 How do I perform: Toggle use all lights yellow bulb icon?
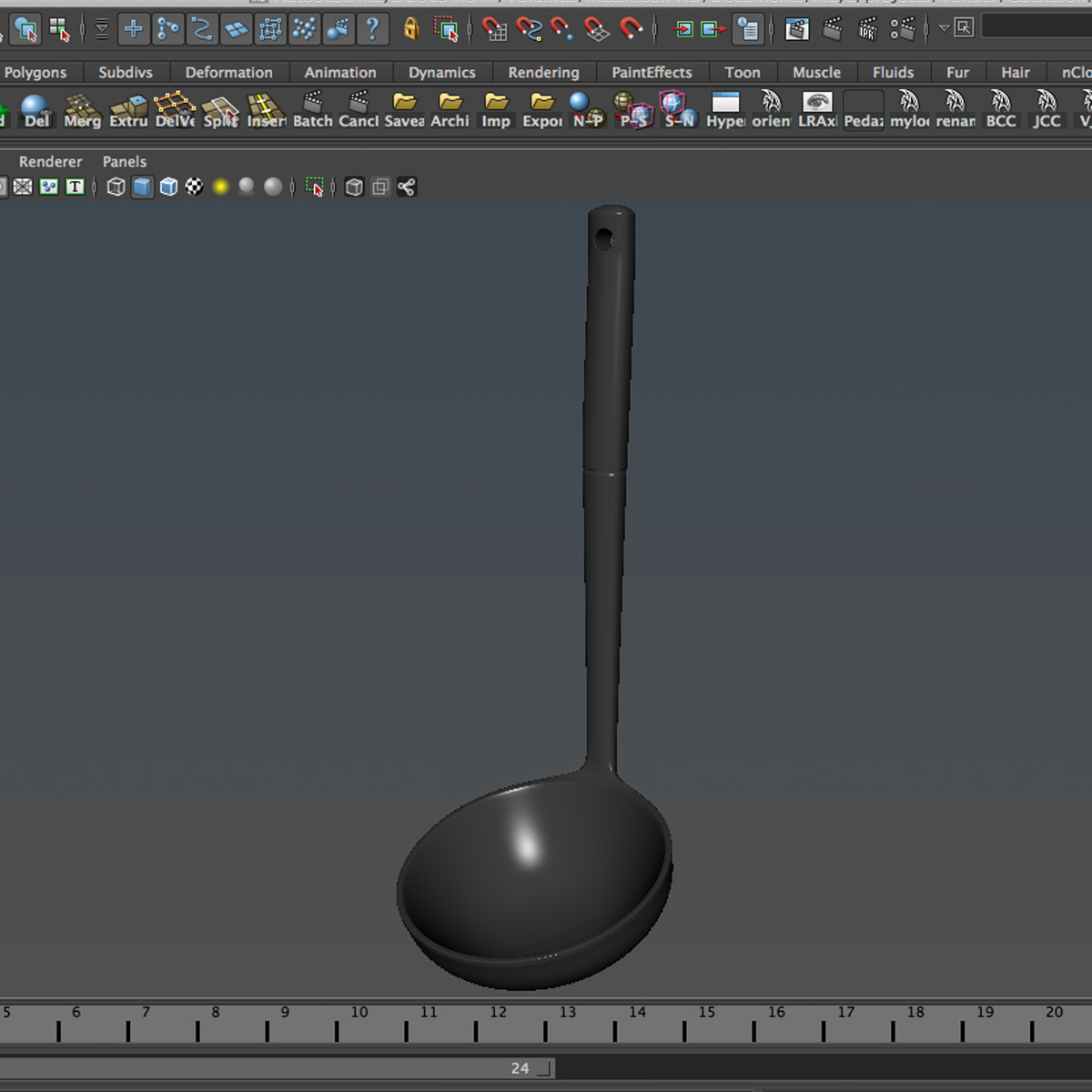tap(220, 187)
